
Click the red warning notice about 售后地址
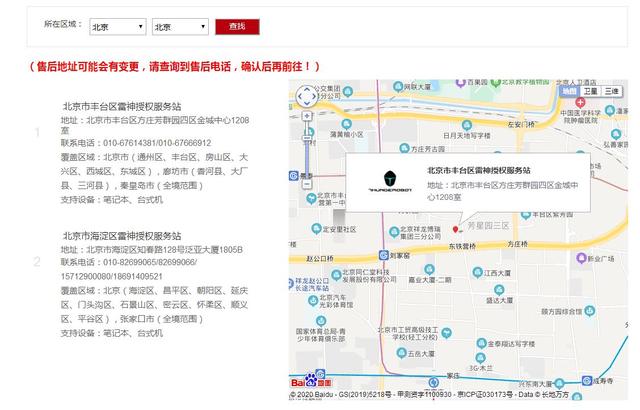(174, 66)
